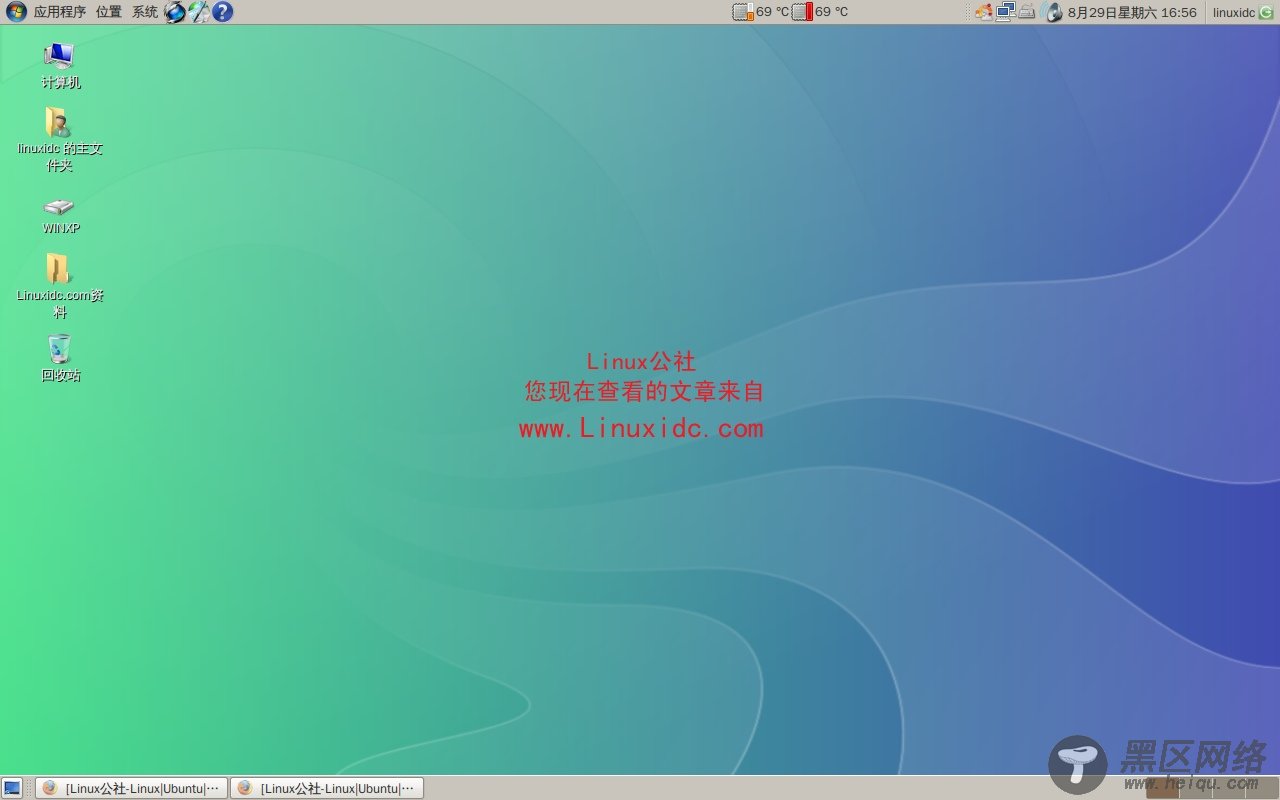Open the linuxidc user switcher menu
This screenshot has width=1280, height=800.
[x=1233, y=12]
